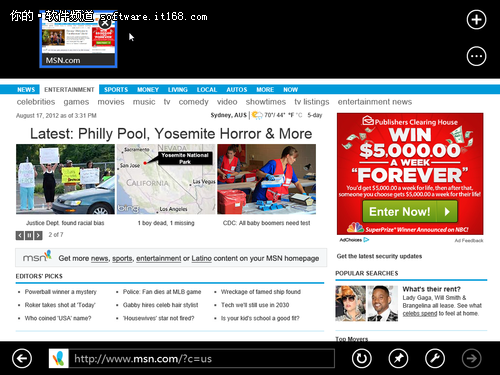
Task: Read CDC: All baby boomers need test
Action: point(267,223)
